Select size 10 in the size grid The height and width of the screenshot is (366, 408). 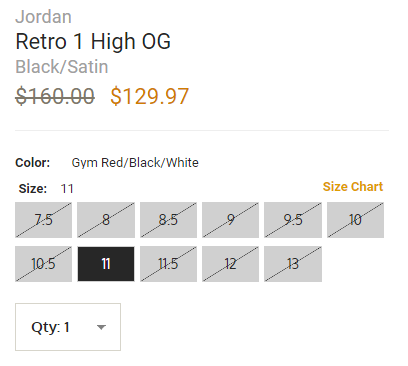[355, 220]
